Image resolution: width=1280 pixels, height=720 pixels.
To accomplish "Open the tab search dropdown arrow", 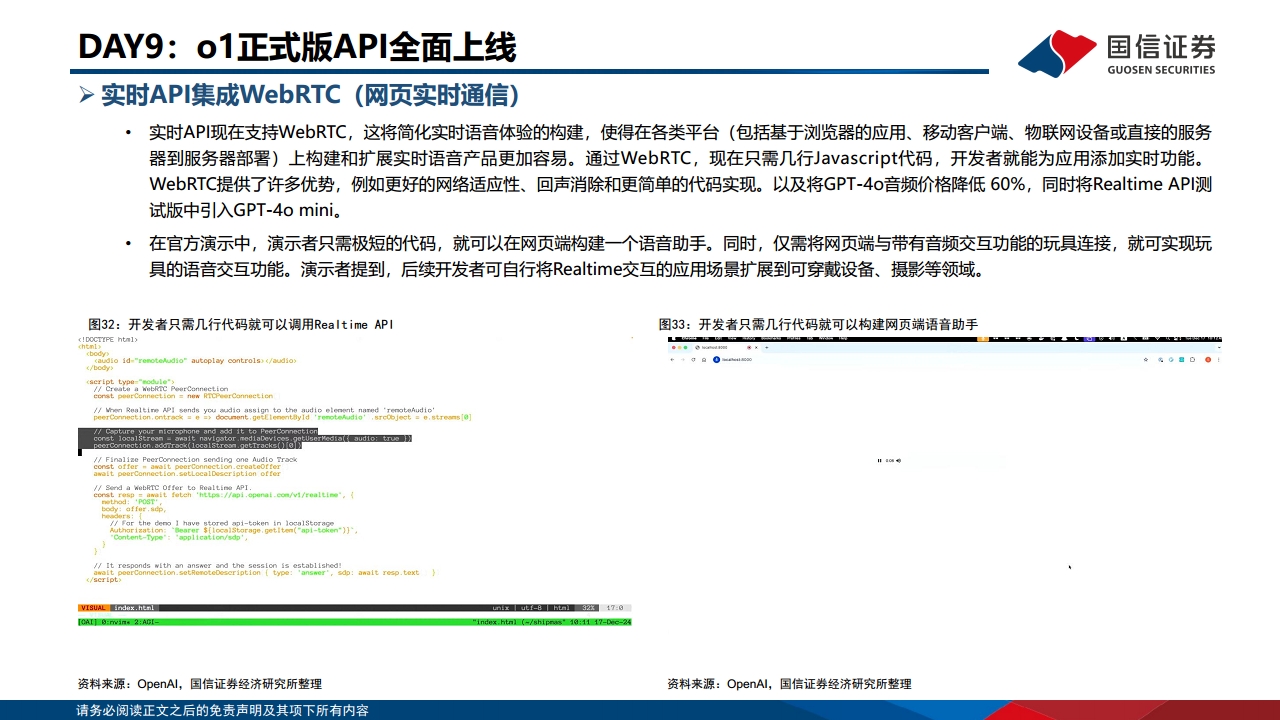I will [1219, 347].
